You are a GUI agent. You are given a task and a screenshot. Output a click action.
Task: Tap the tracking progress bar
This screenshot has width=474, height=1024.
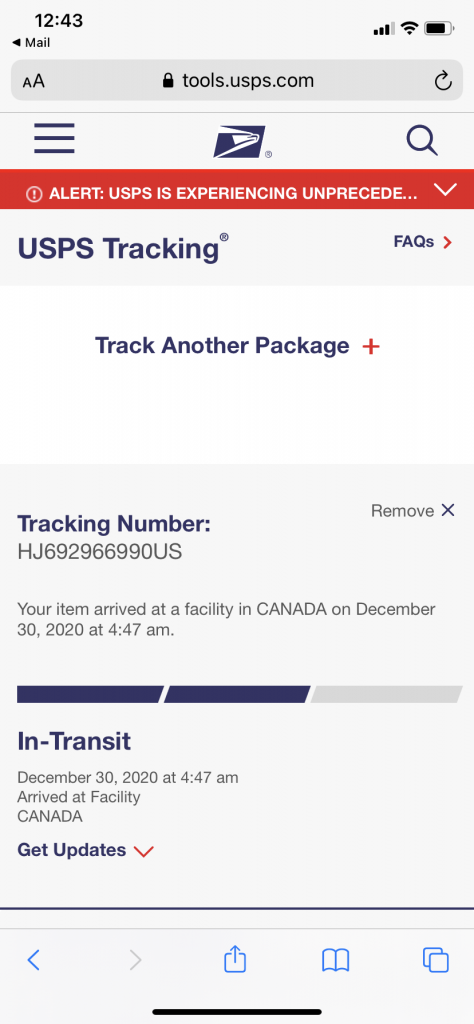(x=240, y=694)
